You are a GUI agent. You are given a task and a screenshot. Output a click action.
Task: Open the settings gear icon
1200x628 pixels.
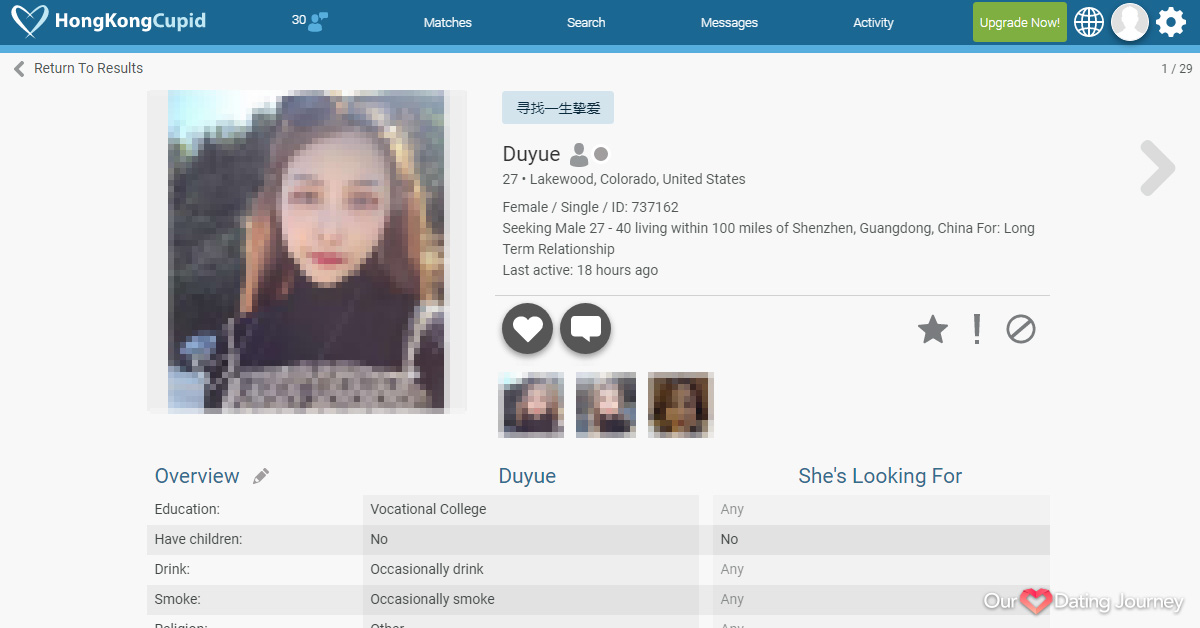1171,22
